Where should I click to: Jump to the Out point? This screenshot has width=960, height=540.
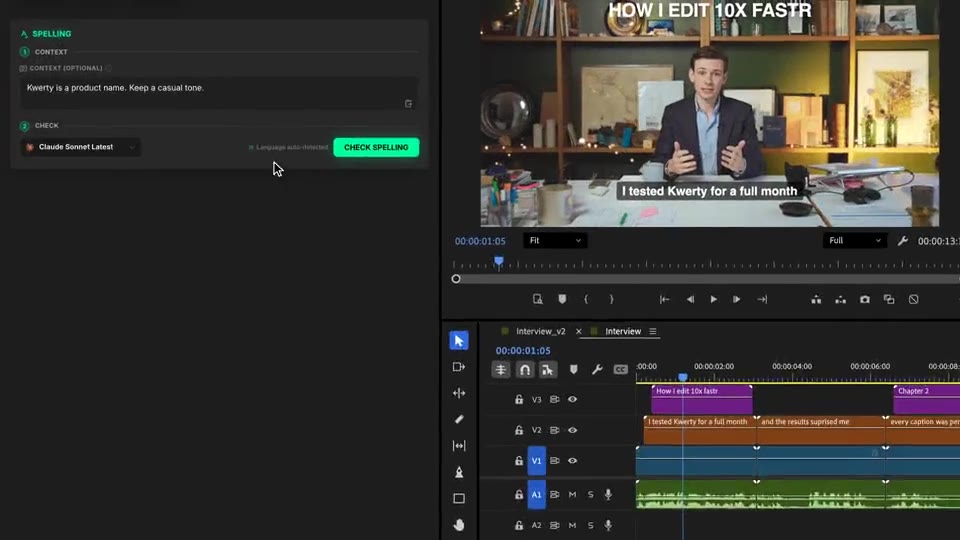pos(762,299)
